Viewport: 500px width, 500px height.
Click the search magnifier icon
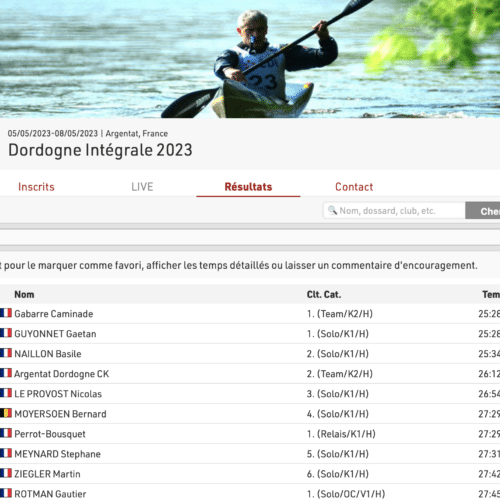point(332,210)
